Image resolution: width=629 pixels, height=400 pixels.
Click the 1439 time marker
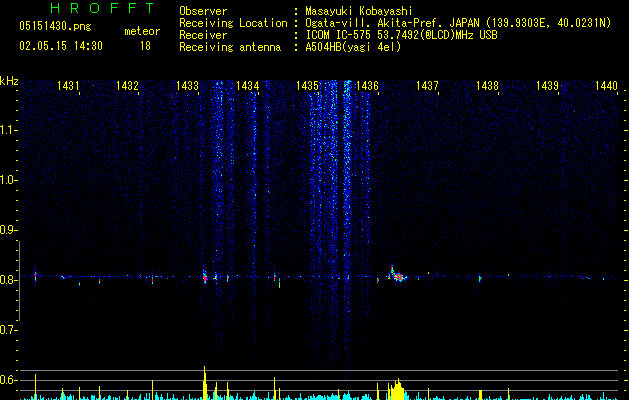coord(548,86)
